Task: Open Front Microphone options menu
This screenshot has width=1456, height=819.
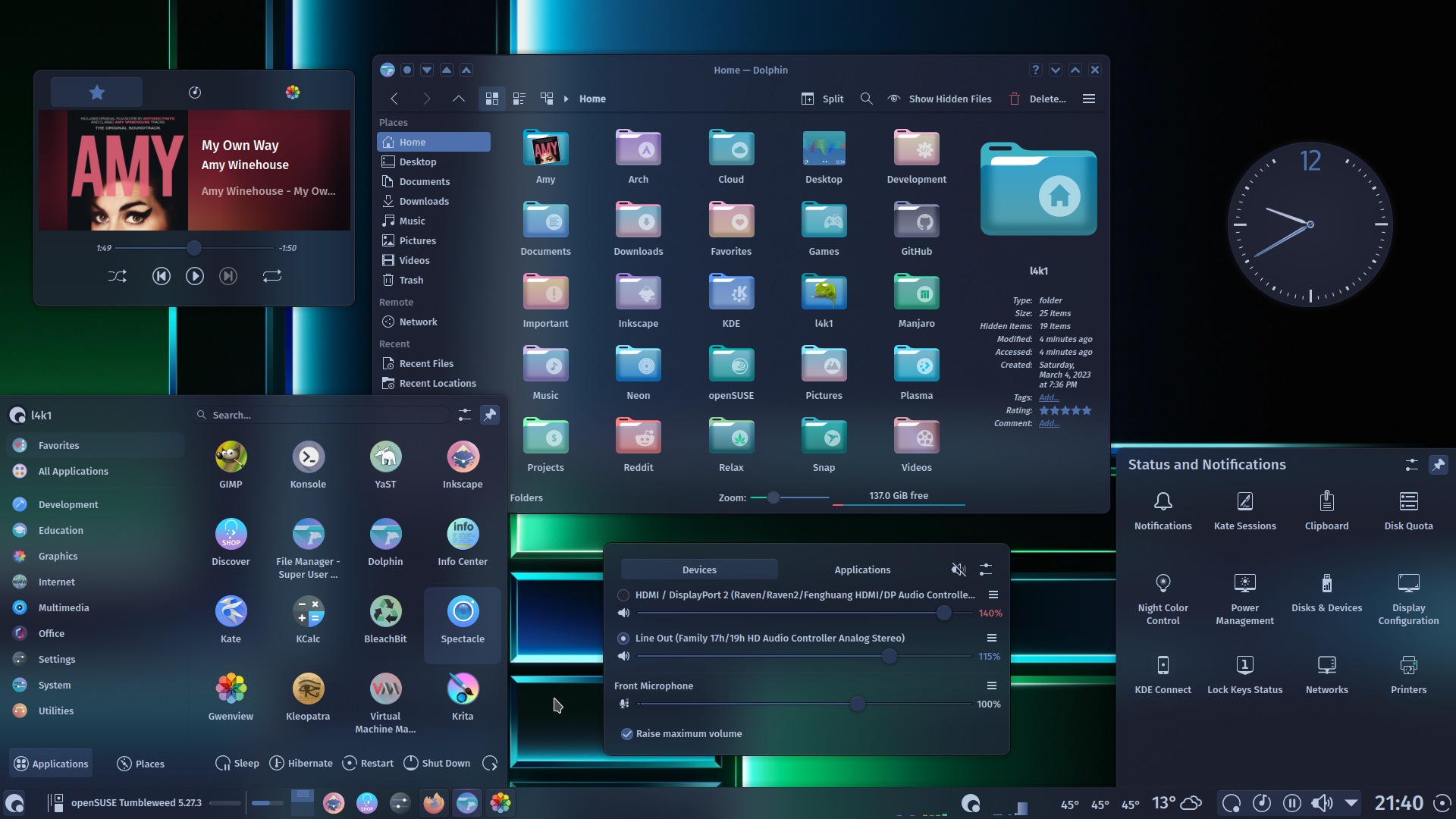Action: click(991, 686)
